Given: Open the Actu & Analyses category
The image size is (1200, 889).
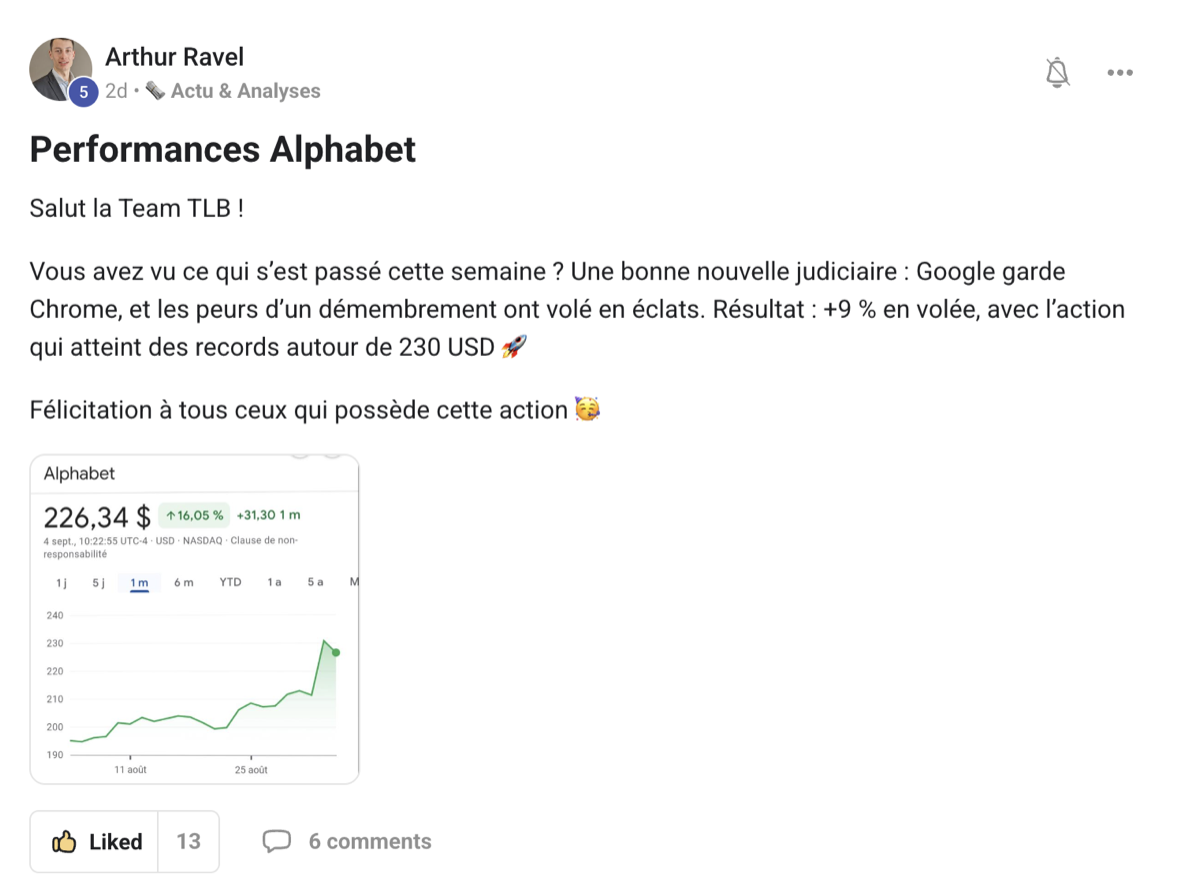Looking at the screenshot, I should (245, 91).
